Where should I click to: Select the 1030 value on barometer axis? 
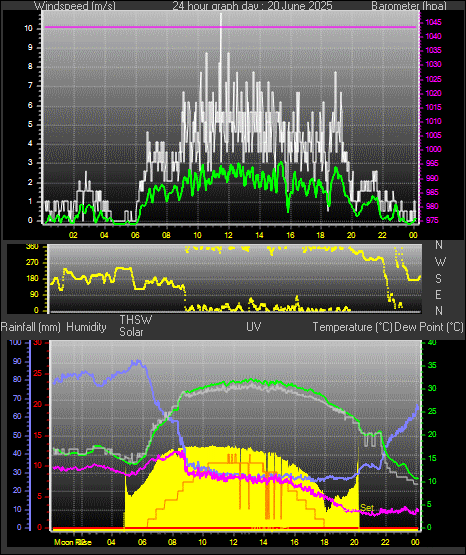(433, 64)
